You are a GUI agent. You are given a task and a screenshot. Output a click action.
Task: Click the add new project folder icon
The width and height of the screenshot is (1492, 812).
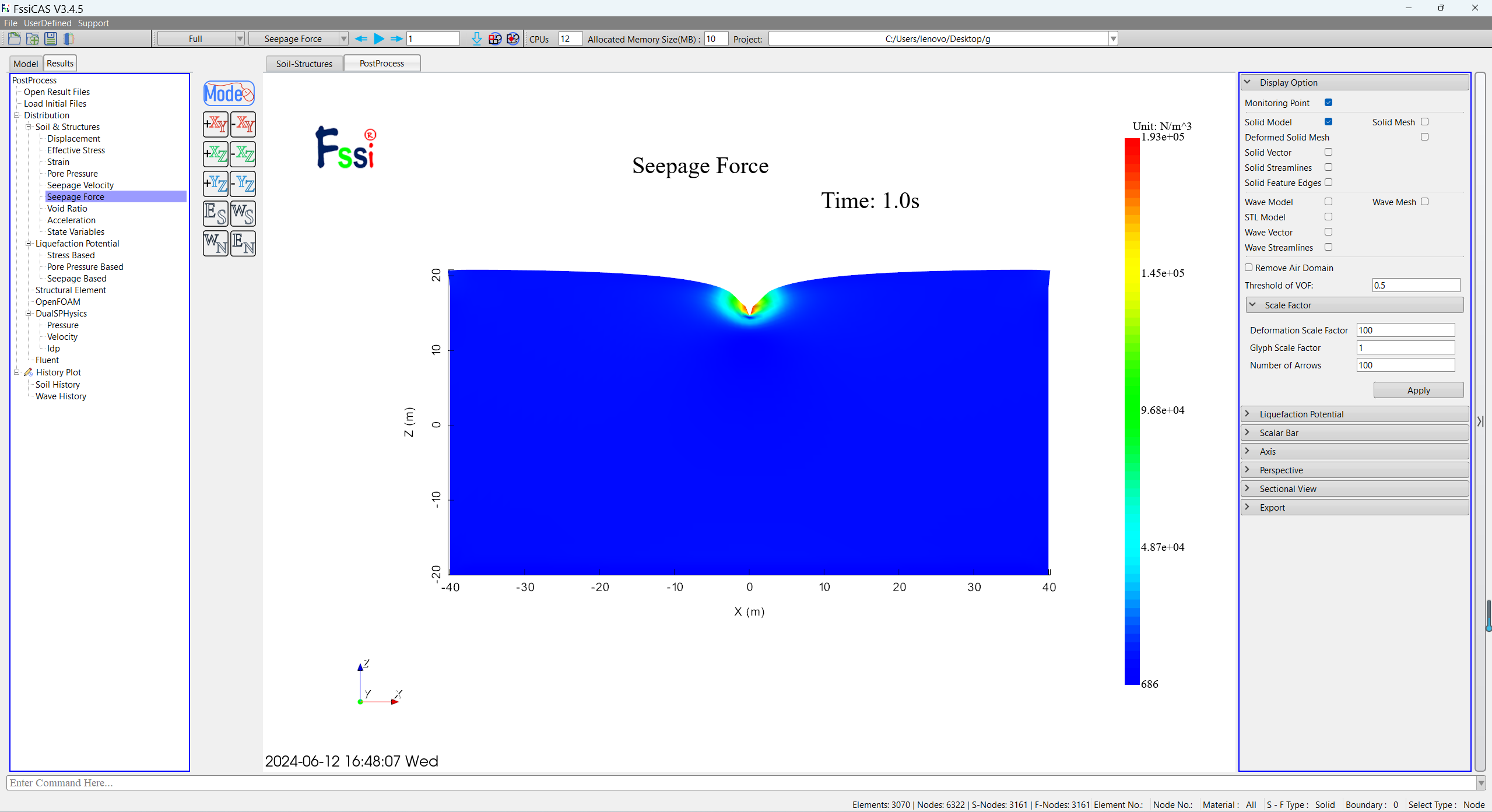33,39
